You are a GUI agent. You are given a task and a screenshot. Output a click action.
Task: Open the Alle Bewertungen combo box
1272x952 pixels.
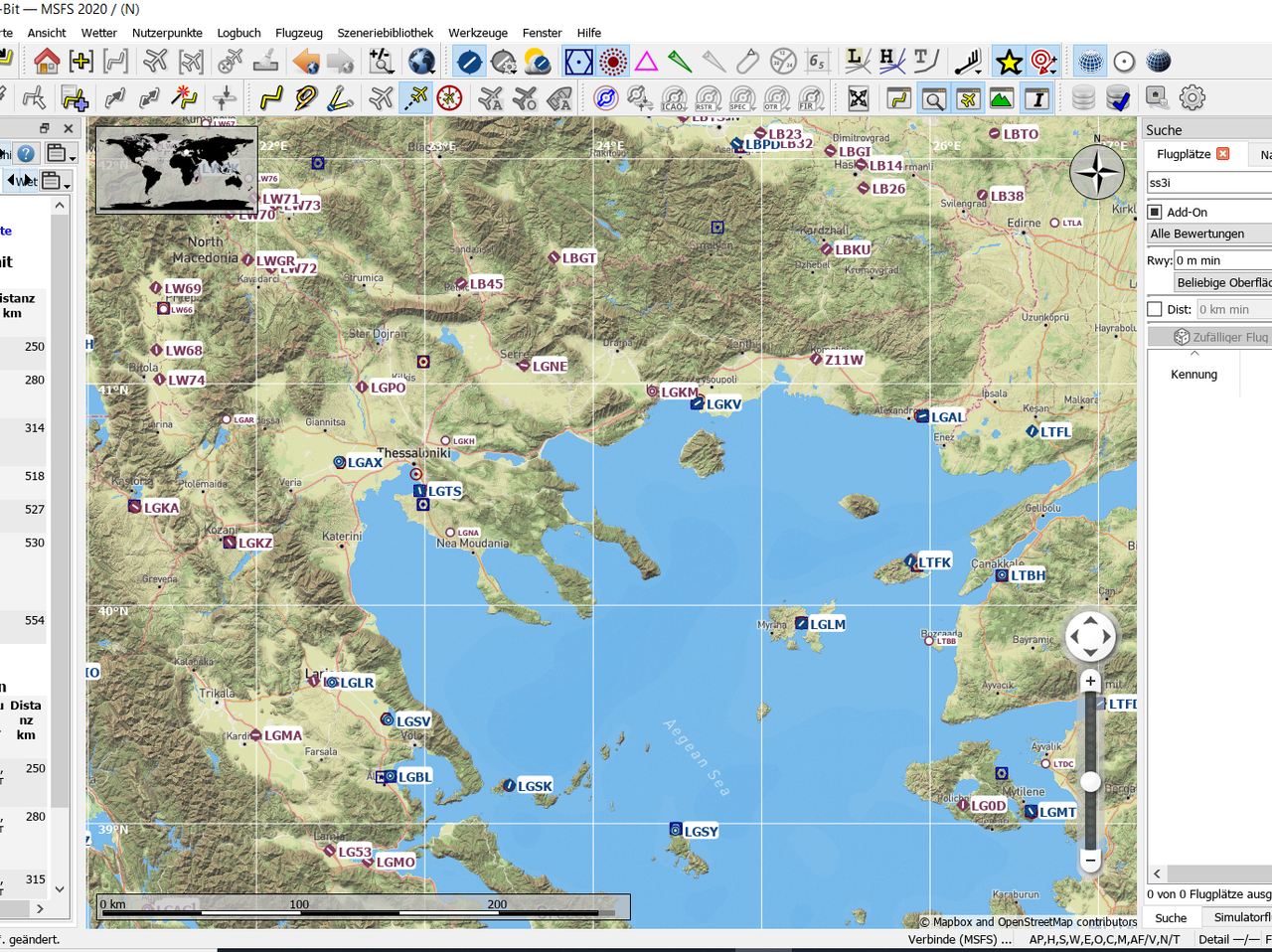(x=1209, y=234)
